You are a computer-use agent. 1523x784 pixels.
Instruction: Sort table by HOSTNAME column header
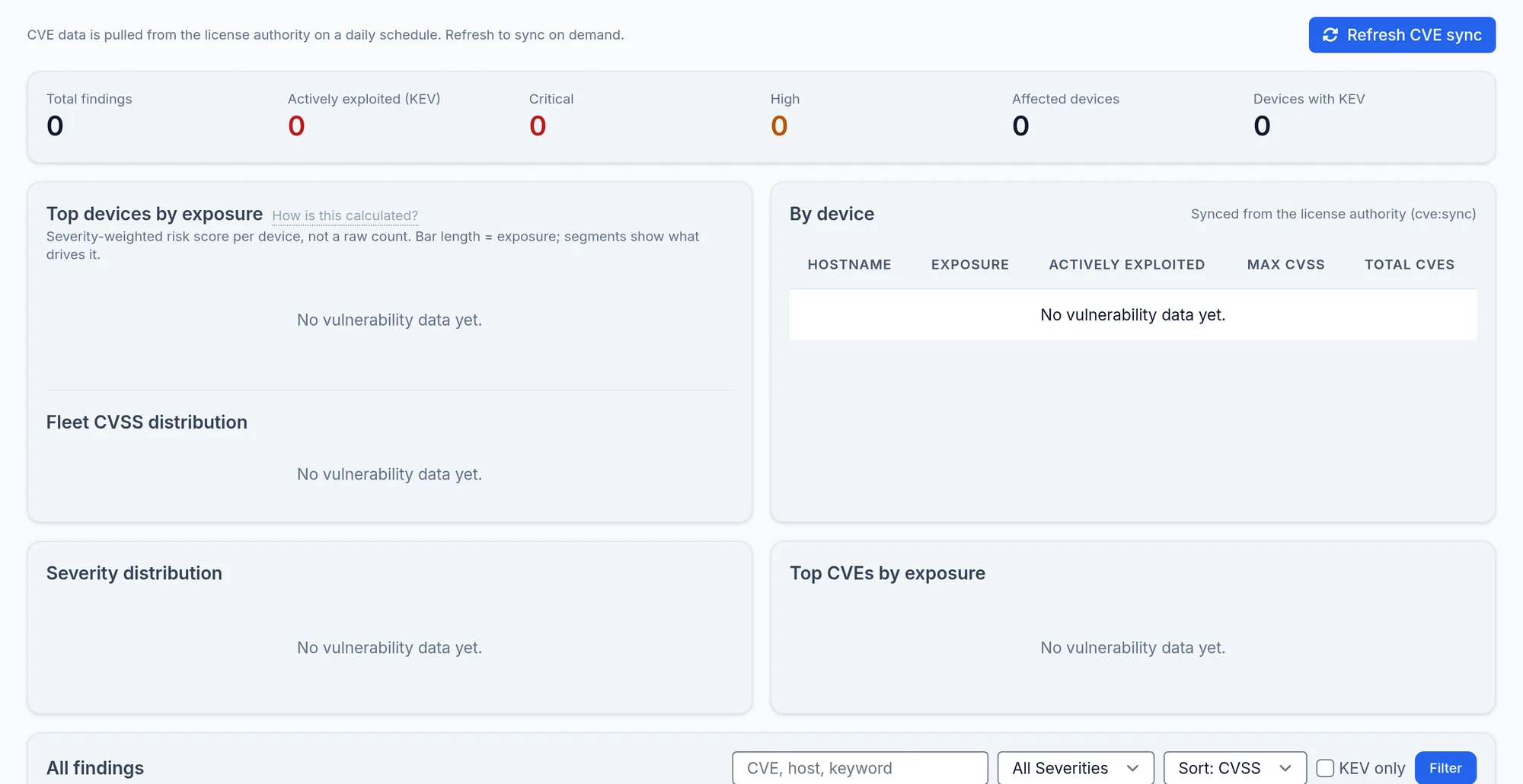[849, 265]
